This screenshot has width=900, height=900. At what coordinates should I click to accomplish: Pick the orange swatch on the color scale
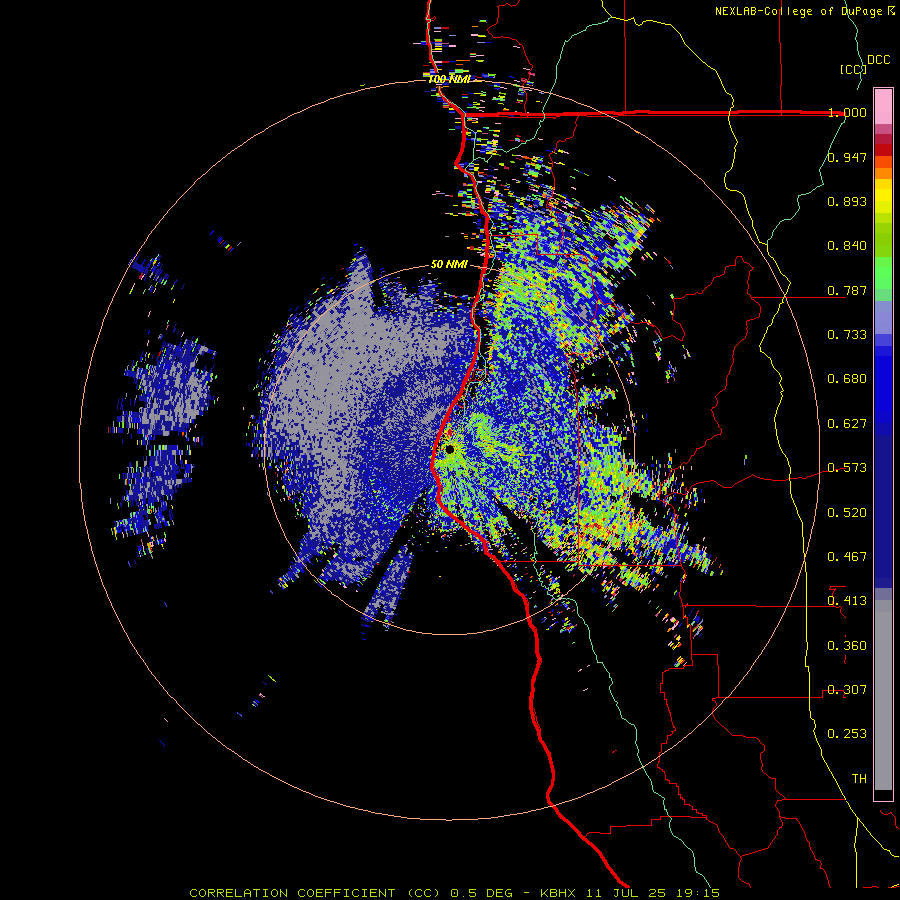point(883,173)
